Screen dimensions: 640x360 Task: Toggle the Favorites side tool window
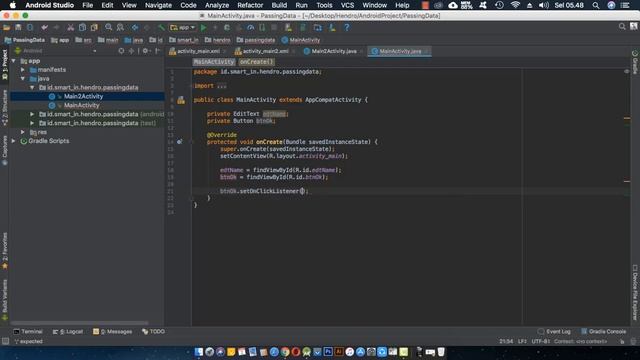coord(4,251)
